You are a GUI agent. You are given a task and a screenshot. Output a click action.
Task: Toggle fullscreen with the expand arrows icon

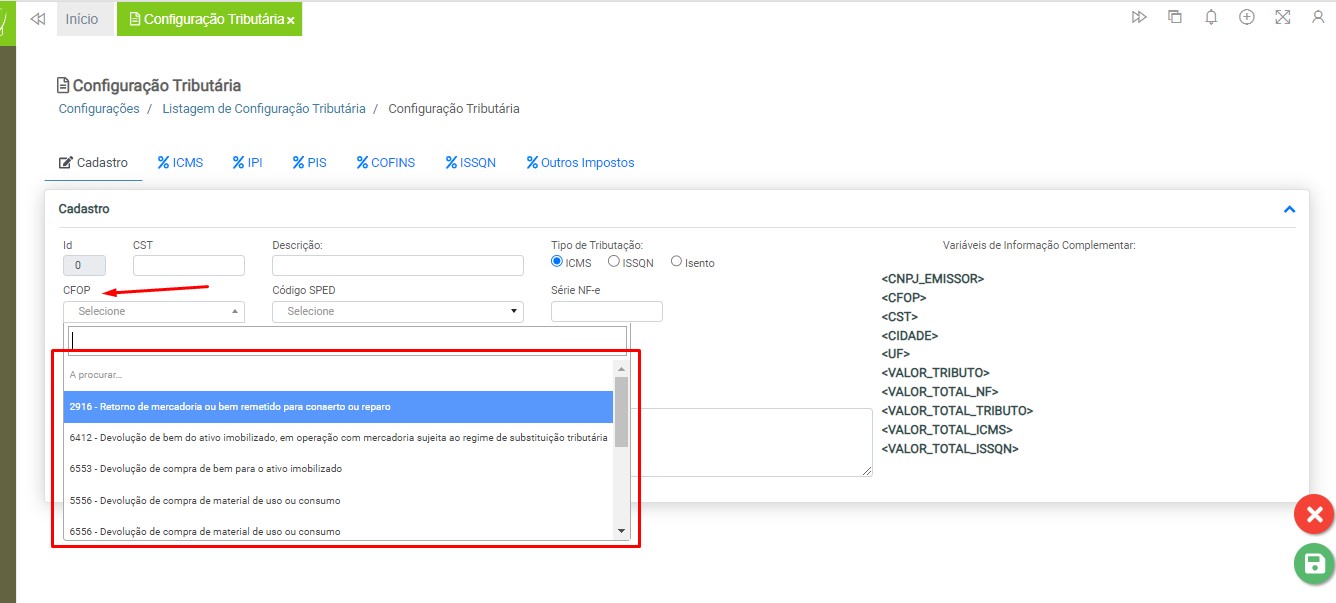(1283, 18)
